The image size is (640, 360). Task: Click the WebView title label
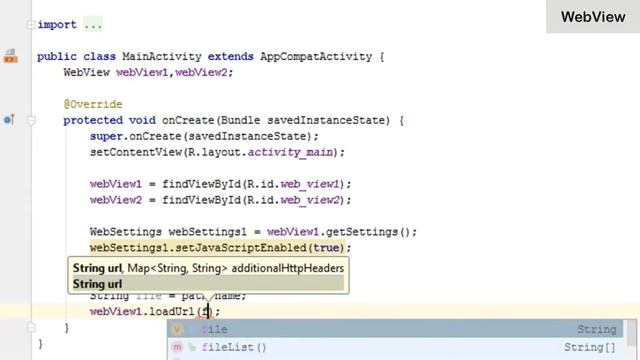(593, 17)
